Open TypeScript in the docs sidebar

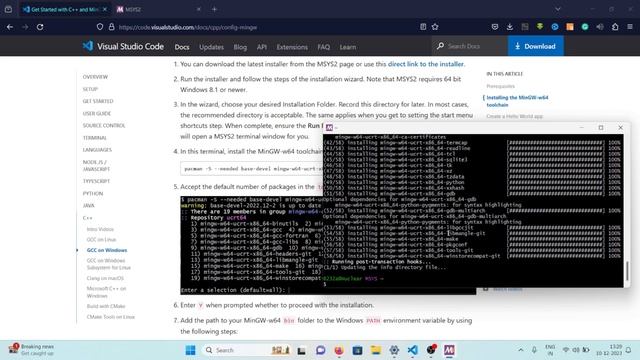(96, 181)
